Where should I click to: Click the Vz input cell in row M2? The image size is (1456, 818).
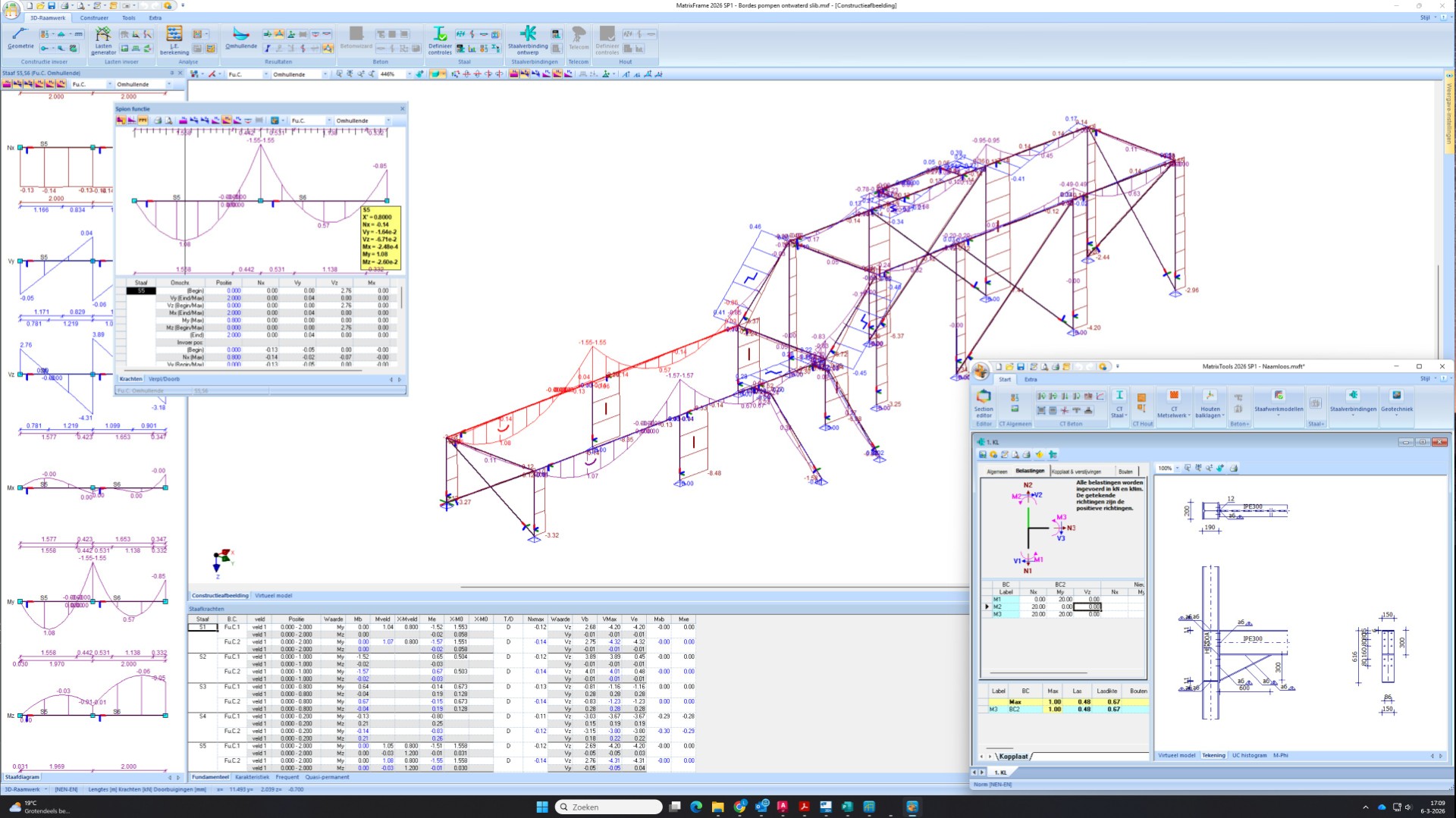click(1087, 606)
